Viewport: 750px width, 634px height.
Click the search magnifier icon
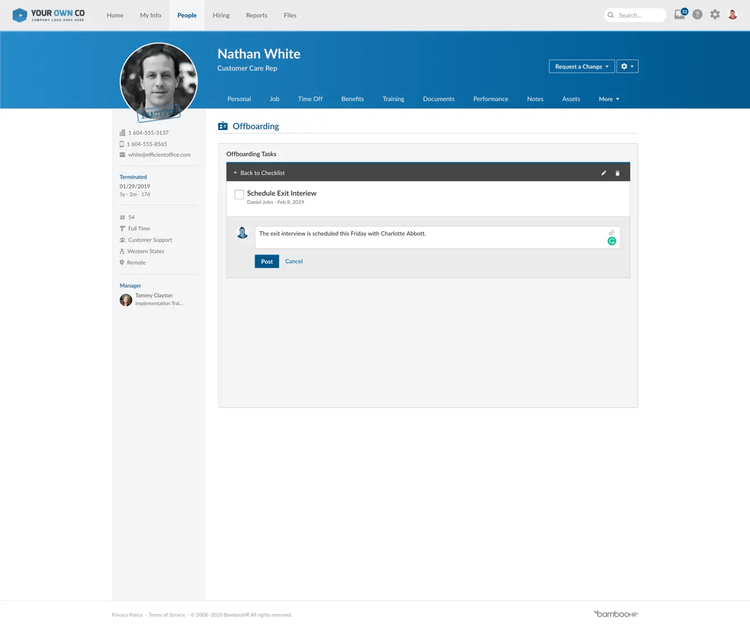(611, 15)
